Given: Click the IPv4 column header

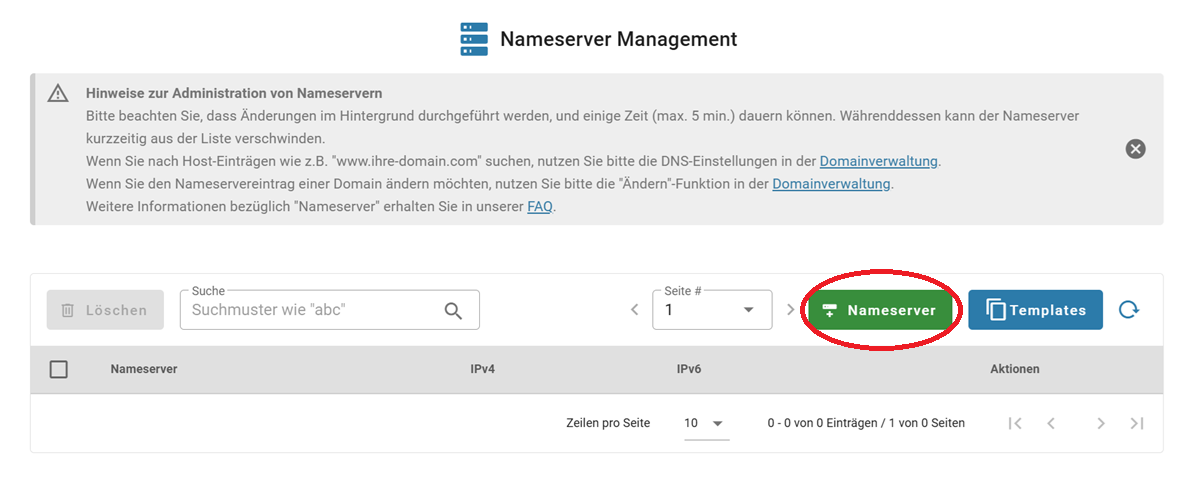Looking at the screenshot, I should tap(483, 369).
